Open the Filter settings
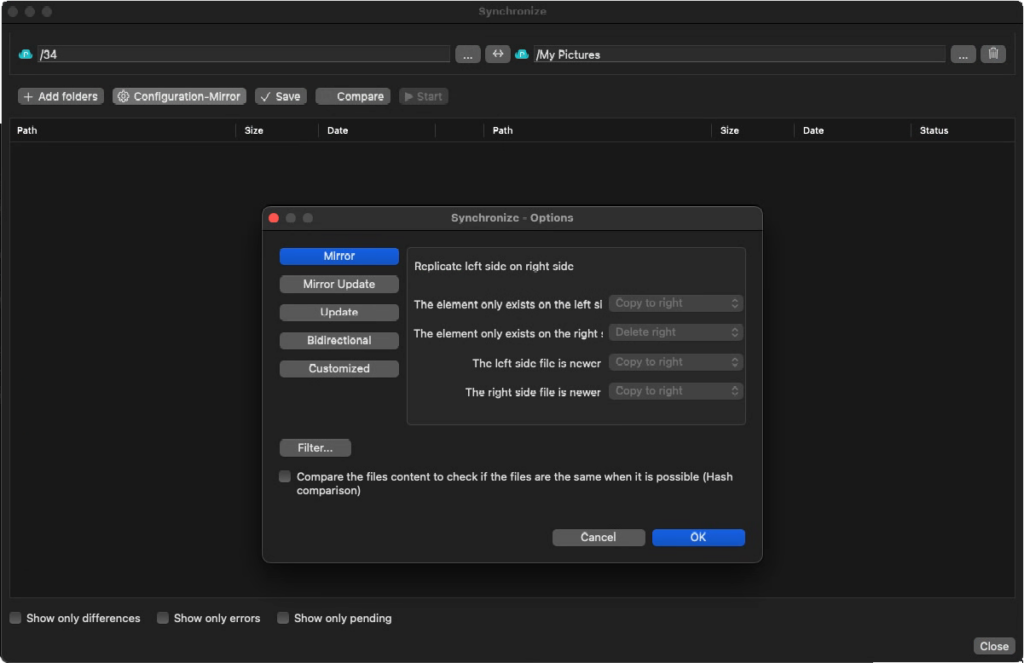 [314, 447]
